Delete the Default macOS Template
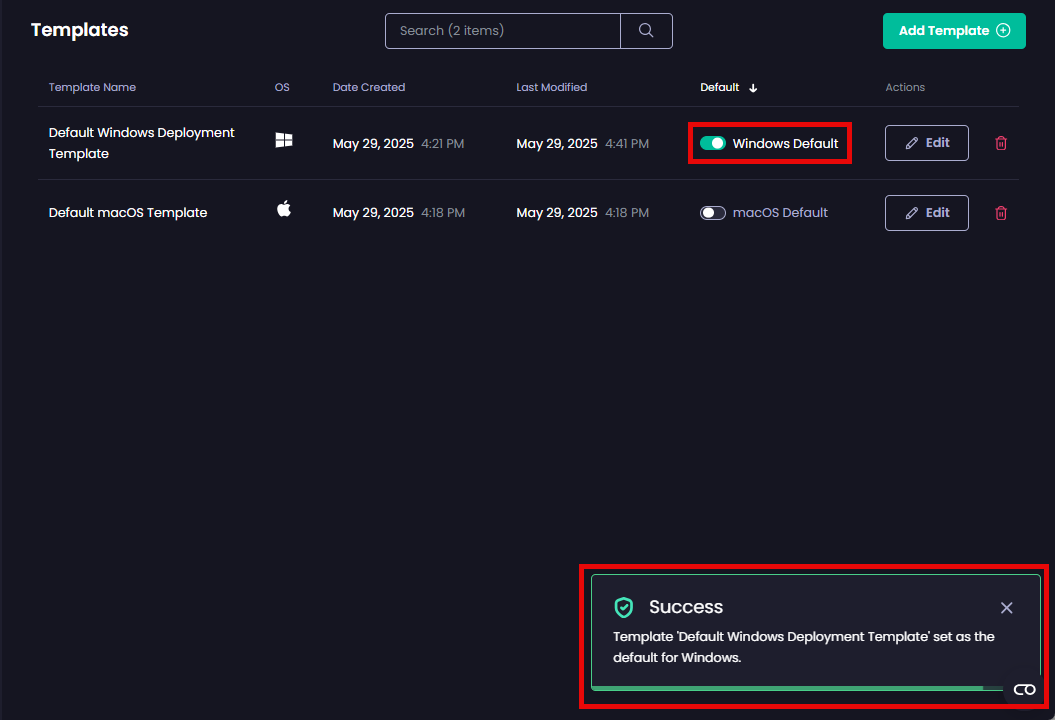Image resolution: width=1055 pixels, height=720 pixels. 1001,213
